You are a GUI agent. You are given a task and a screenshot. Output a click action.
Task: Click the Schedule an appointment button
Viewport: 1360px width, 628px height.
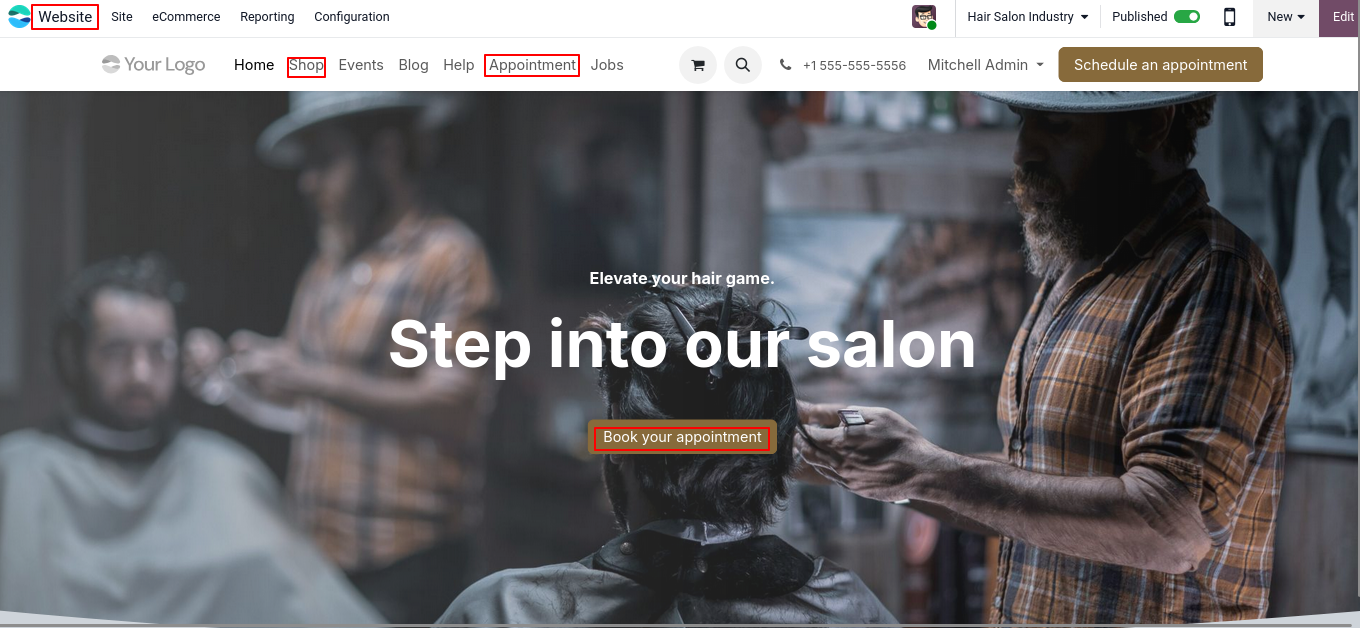[1160, 65]
